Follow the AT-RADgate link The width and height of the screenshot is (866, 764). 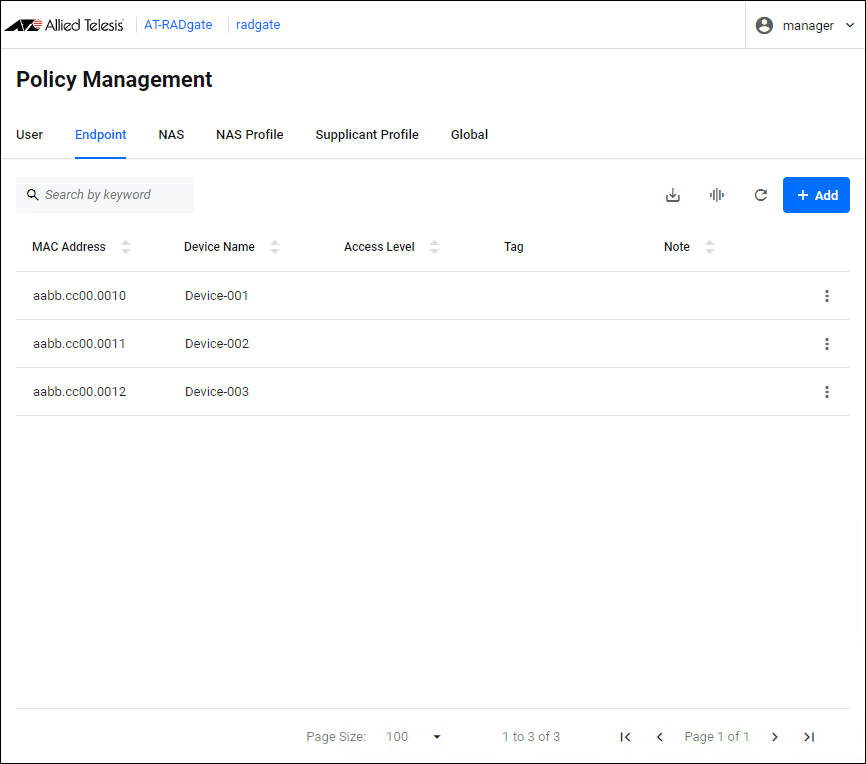click(x=178, y=25)
